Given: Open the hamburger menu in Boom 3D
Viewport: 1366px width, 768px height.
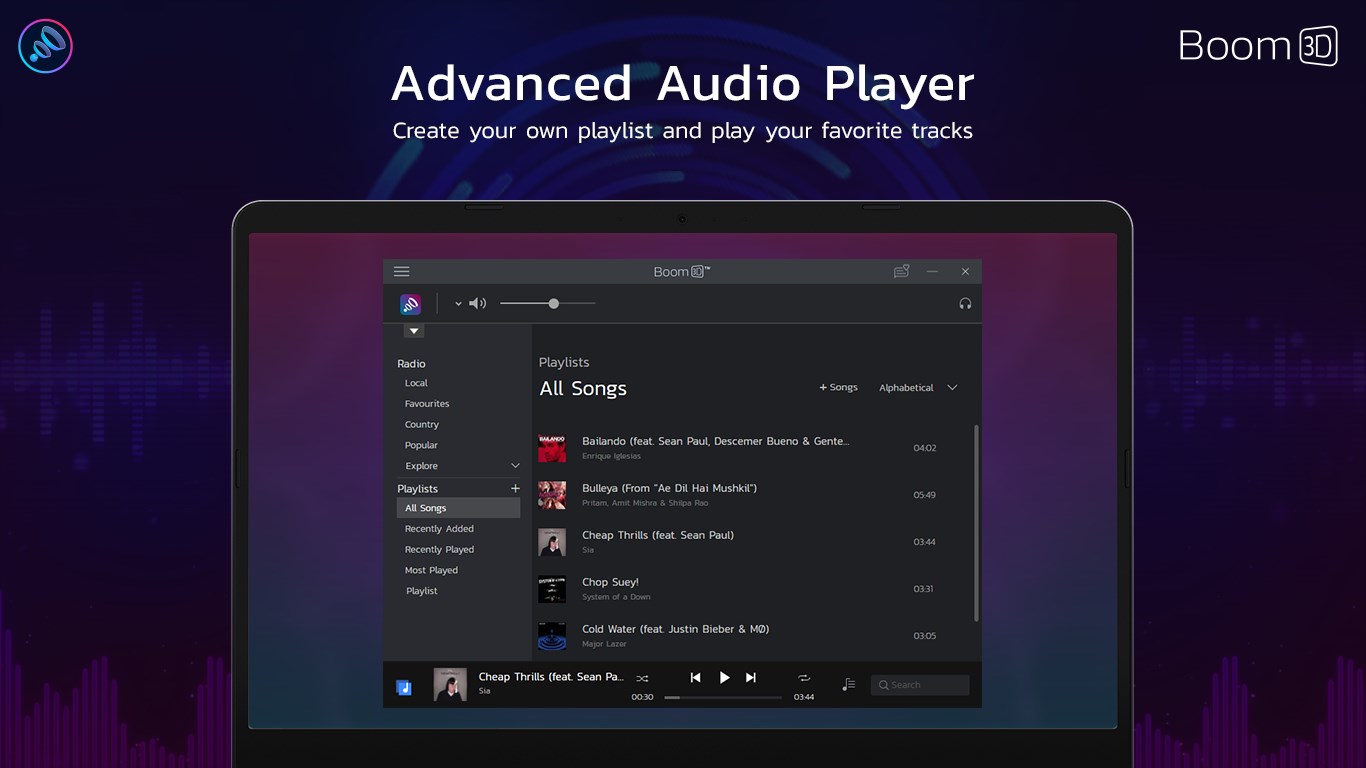Looking at the screenshot, I should point(401,271).
